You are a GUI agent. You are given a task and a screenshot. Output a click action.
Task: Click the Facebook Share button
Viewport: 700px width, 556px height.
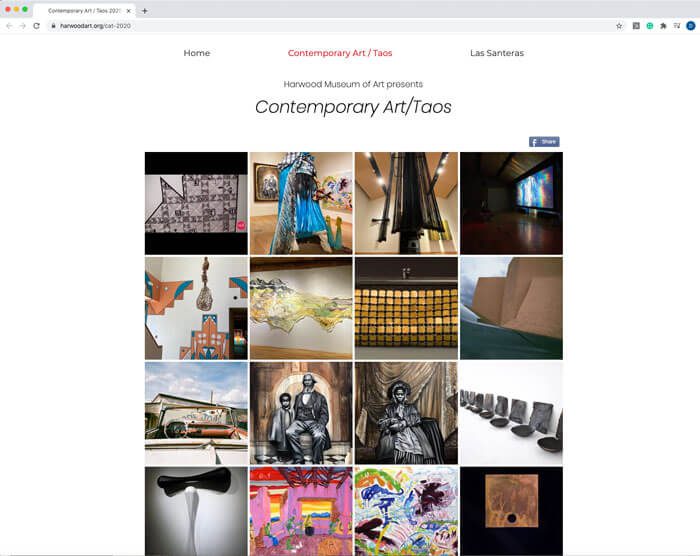click(544, 142)
